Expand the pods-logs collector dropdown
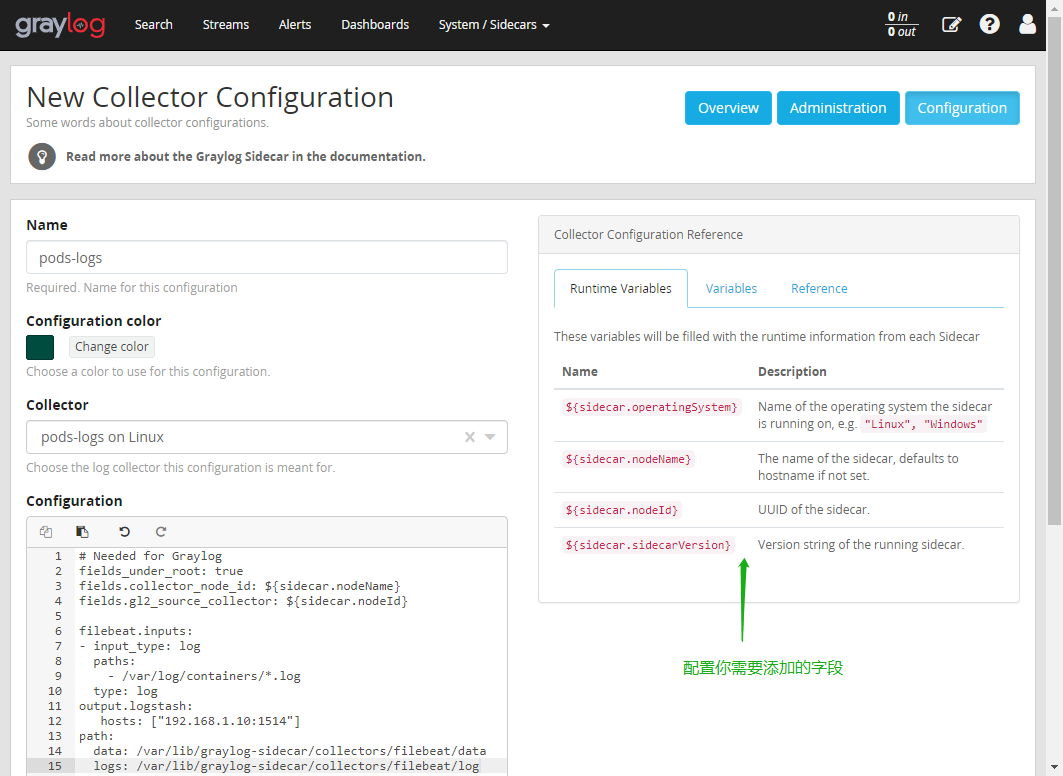The image size is (1063, 776). click(490, 437)
